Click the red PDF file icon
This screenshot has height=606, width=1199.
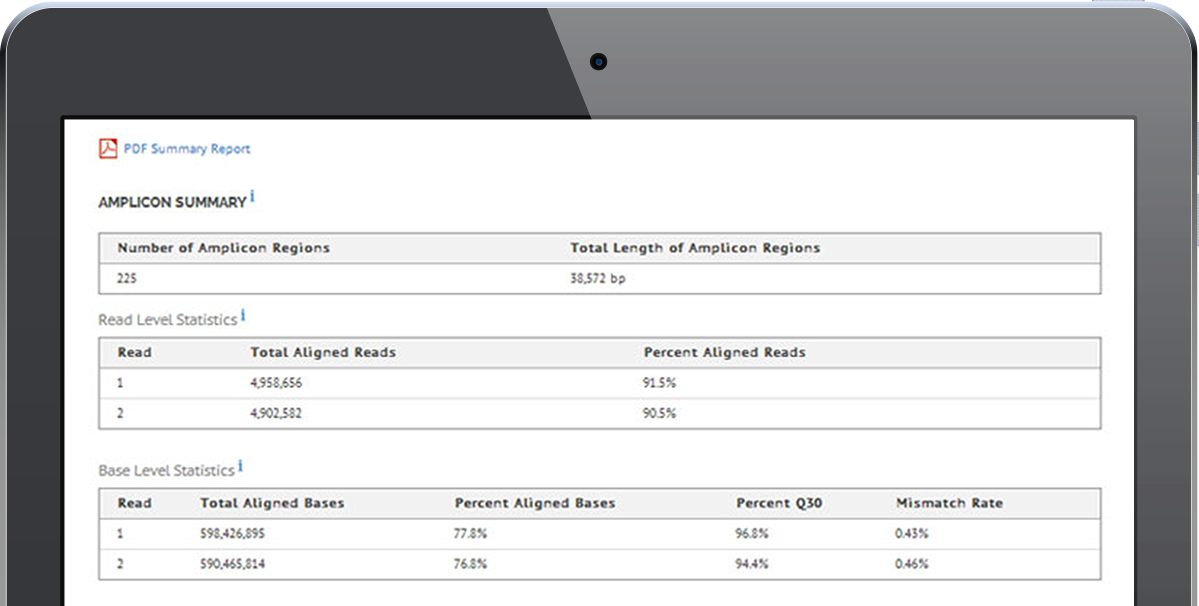click(x=107, y=149)
